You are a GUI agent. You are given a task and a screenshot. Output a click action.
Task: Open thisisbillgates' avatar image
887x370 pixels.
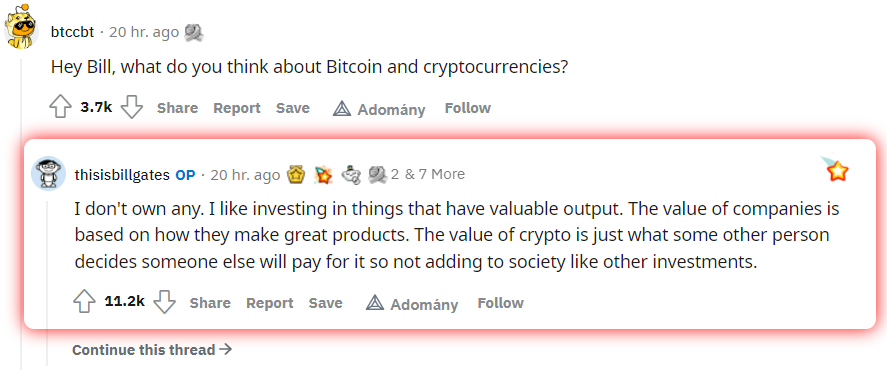(x=48, y=173)
